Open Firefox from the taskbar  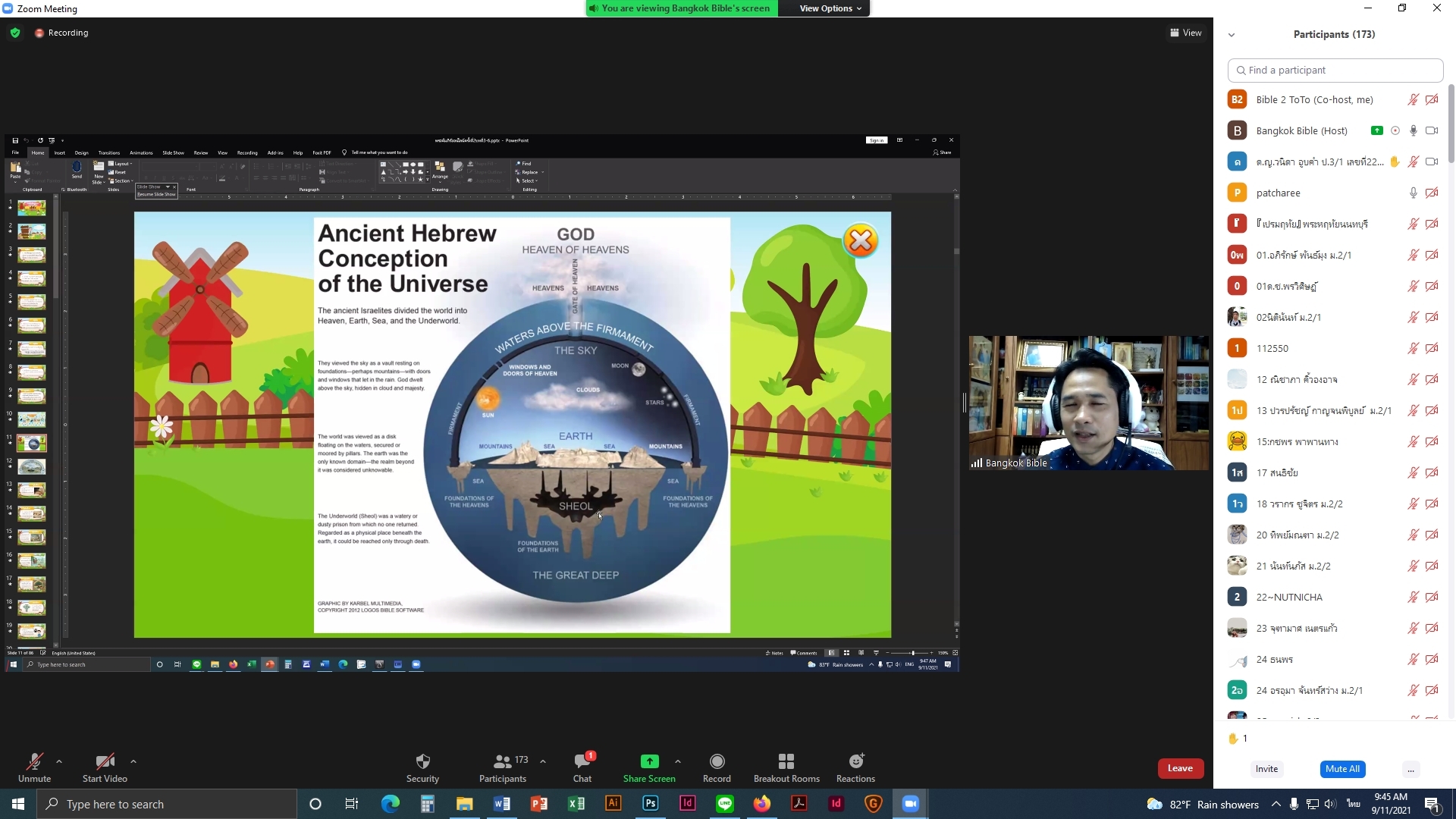click(762, 804)
